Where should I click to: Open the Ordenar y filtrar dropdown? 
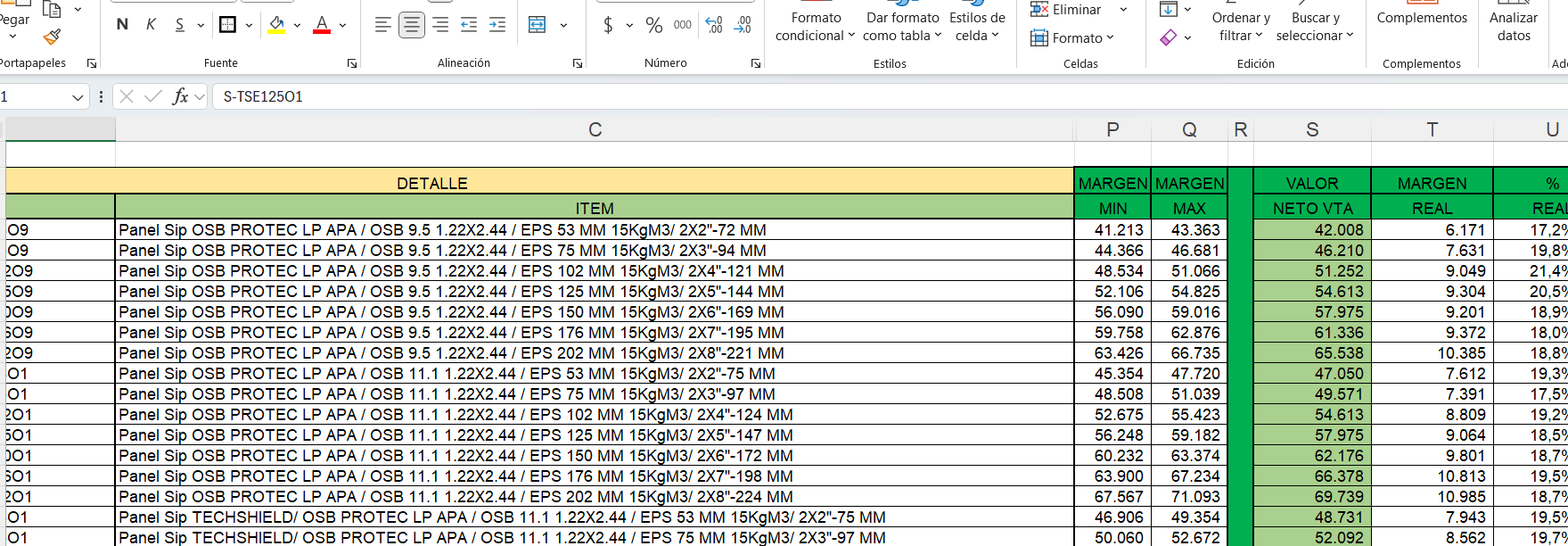coord(1241,27)
